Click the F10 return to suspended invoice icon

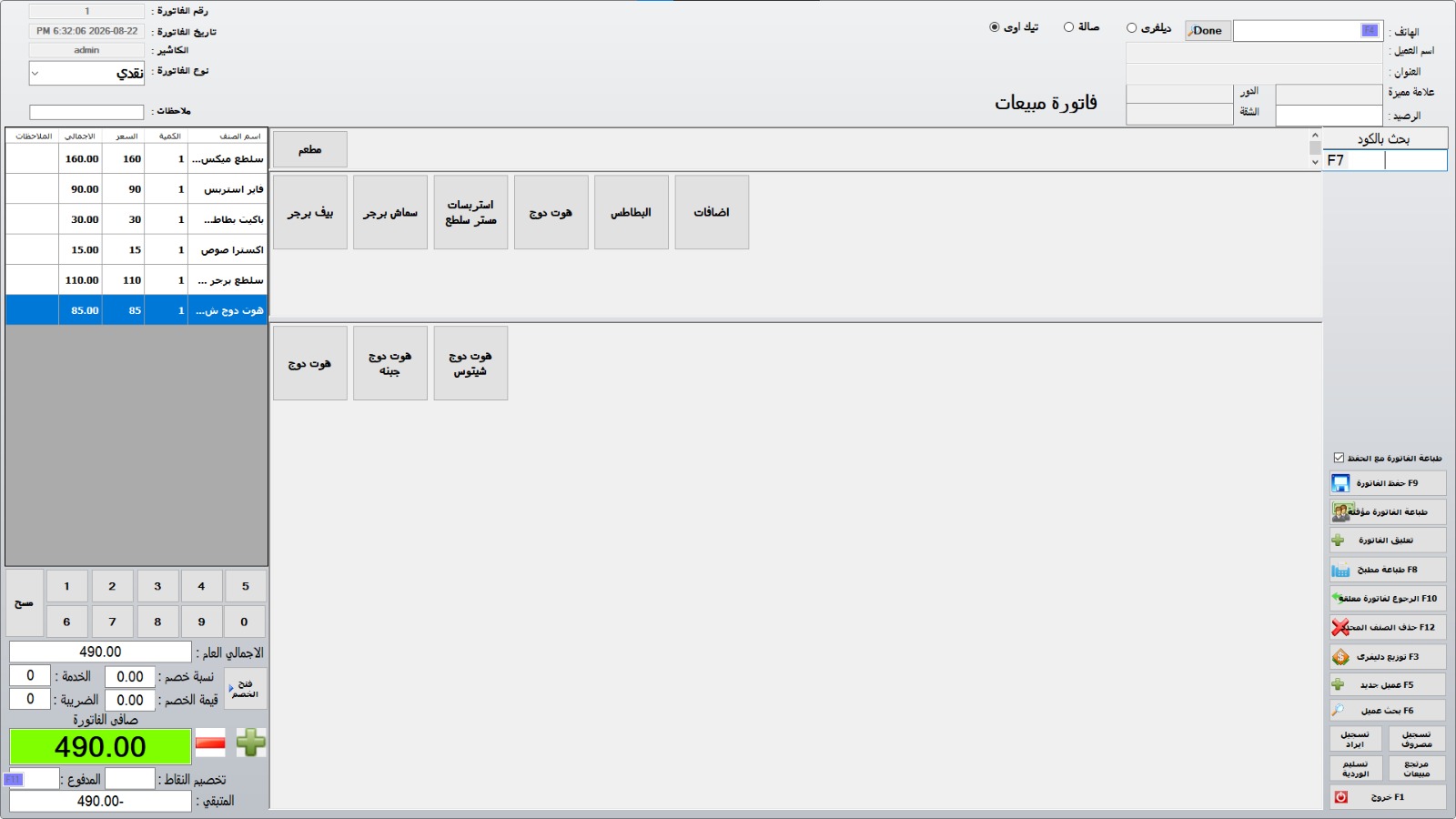[x=1338, y=598]
